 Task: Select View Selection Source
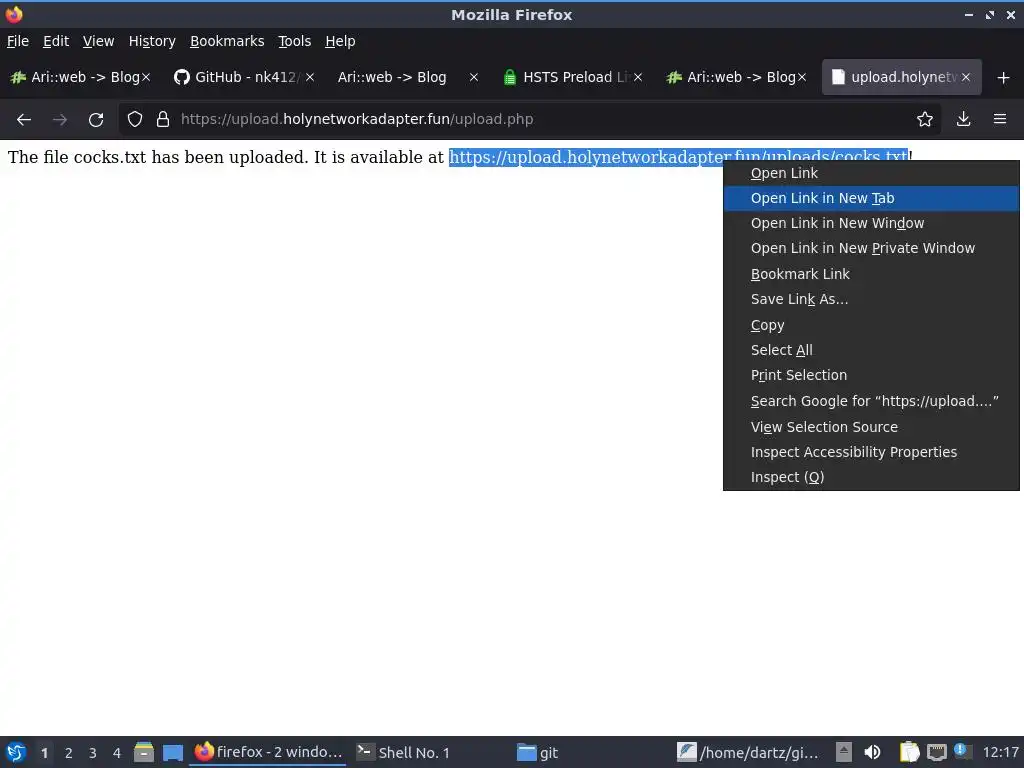pos(871,426)
